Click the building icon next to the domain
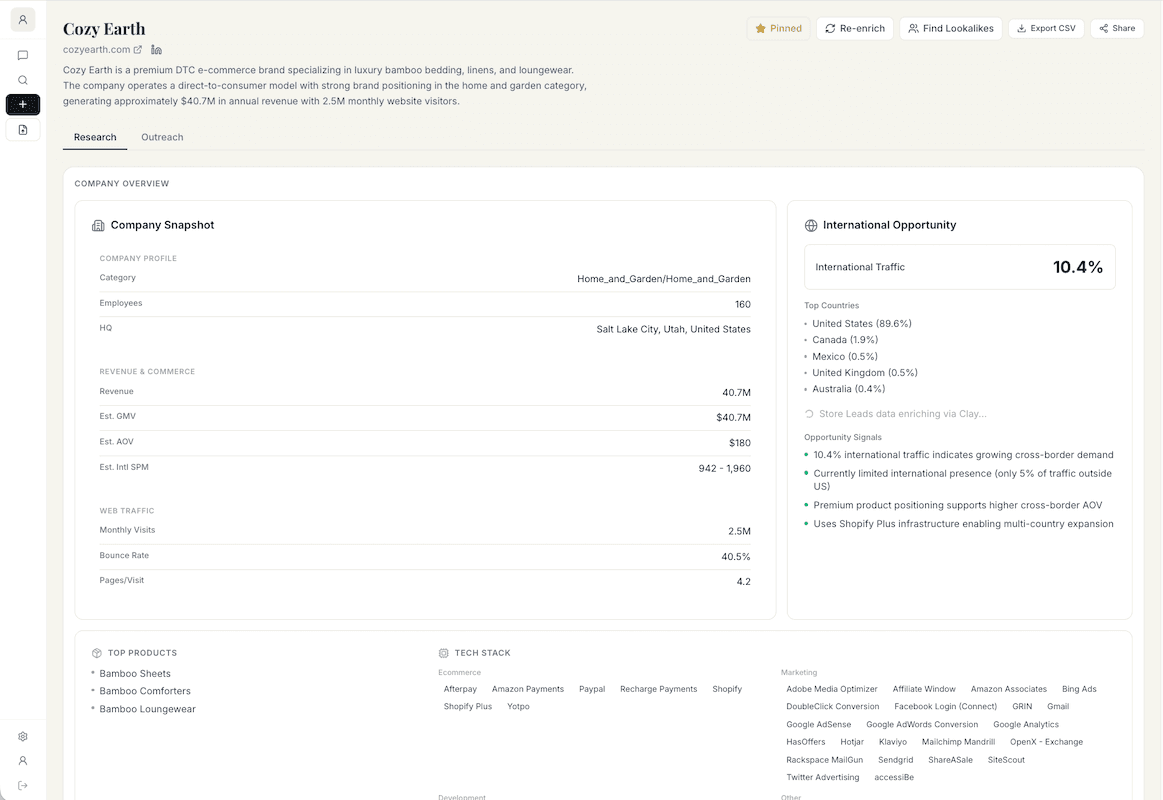The width and height of the screenshot is (1163, 800). (155, 48)
